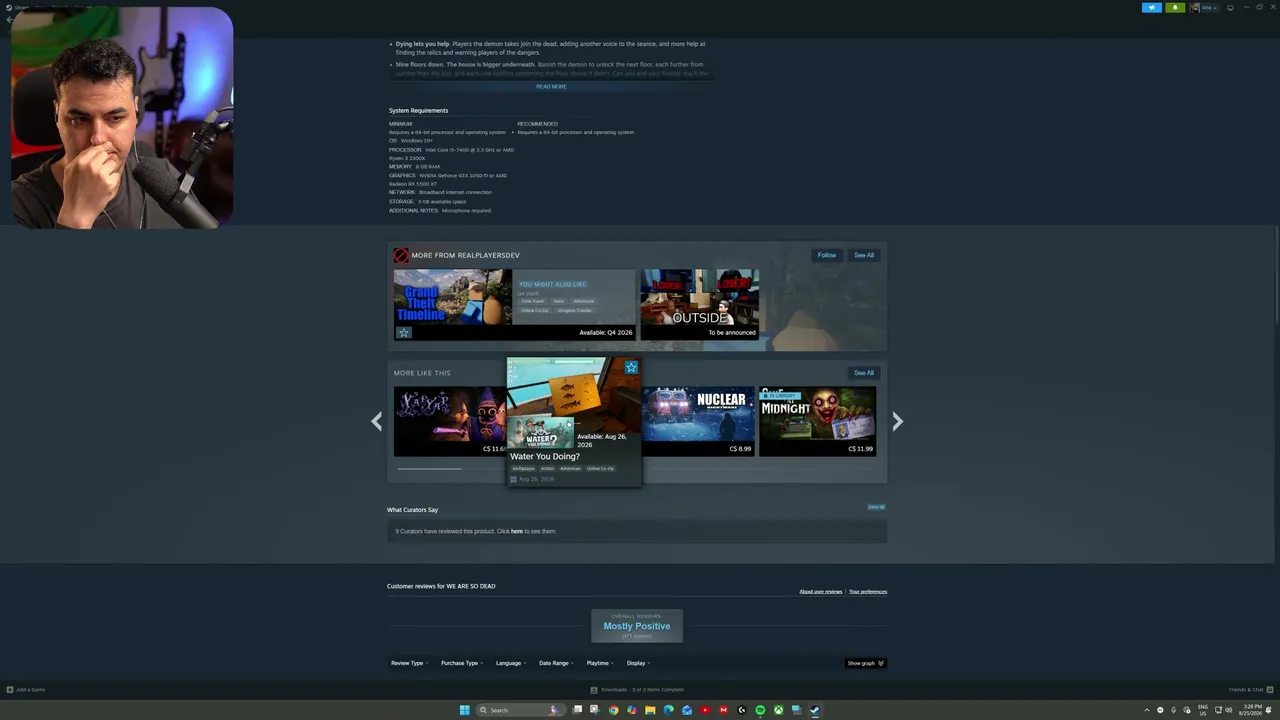The image size is (1280, 720).
Task: Click Add a Game in Steam
Action: coord(26,690)
